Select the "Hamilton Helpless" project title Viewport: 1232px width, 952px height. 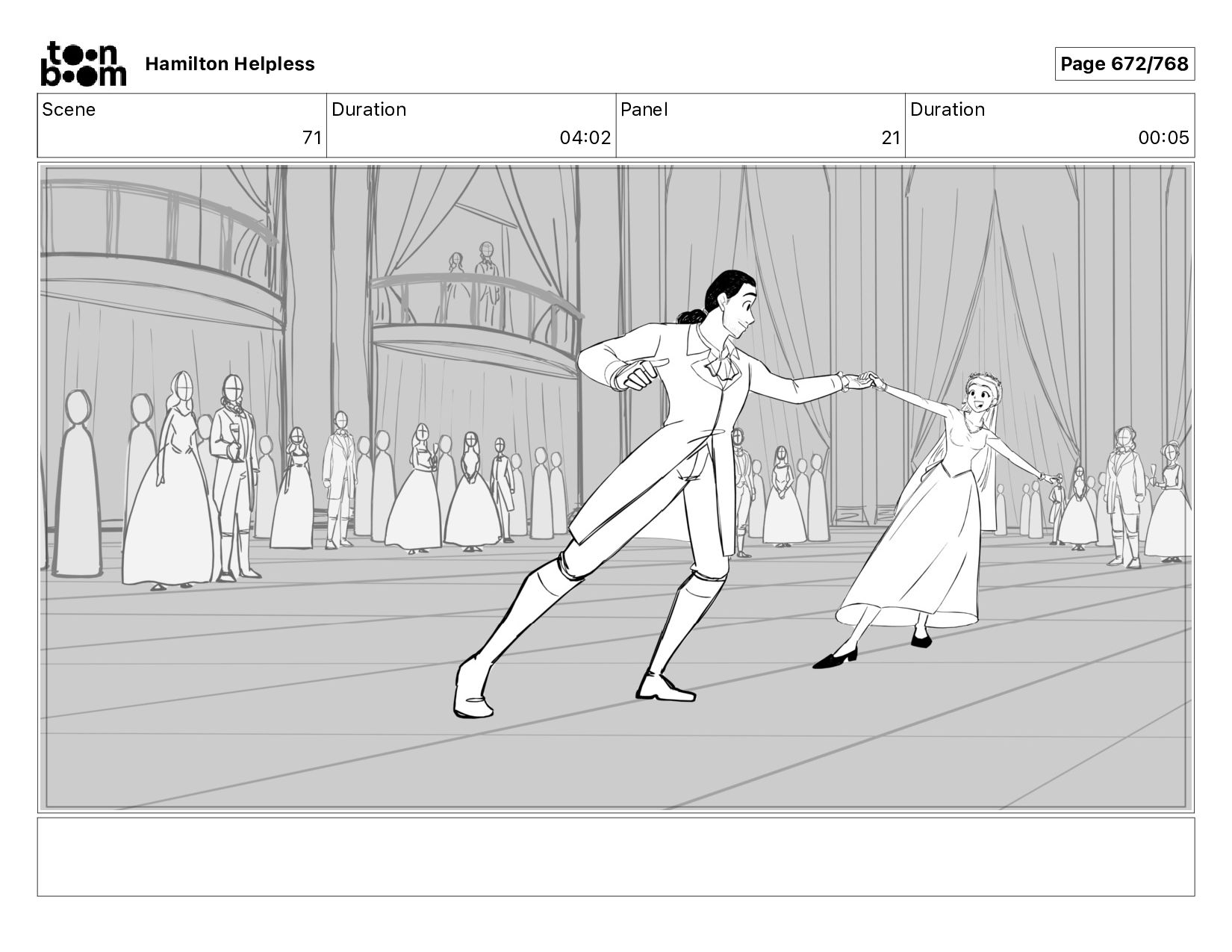(230, 64)
